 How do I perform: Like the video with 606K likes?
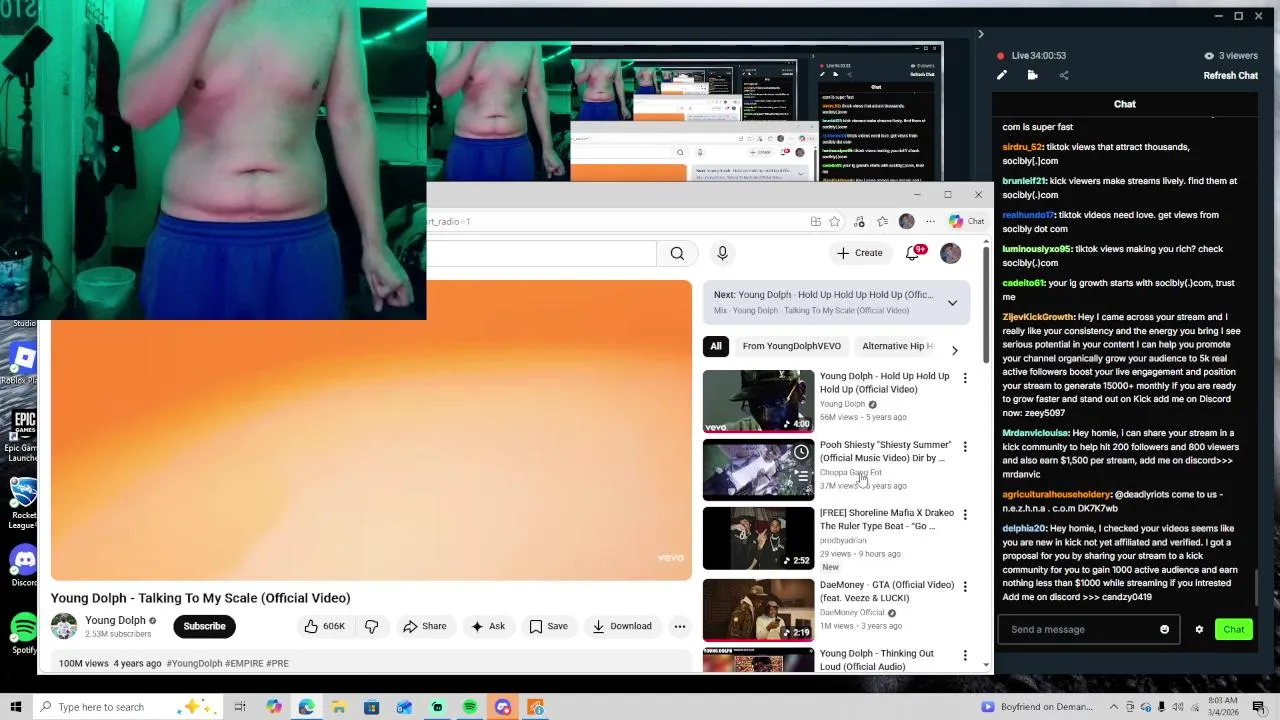coord(325,626)
